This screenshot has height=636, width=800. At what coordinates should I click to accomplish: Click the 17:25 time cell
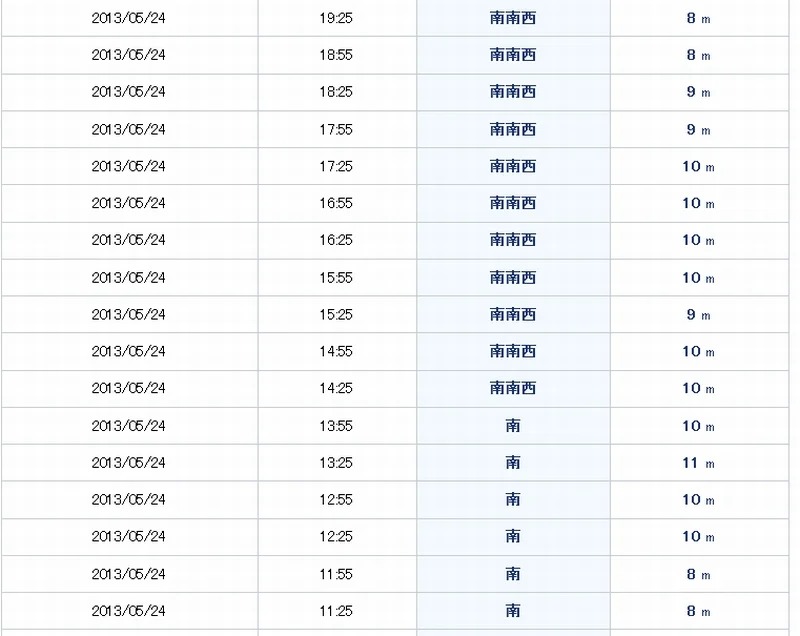coord(336,166)
